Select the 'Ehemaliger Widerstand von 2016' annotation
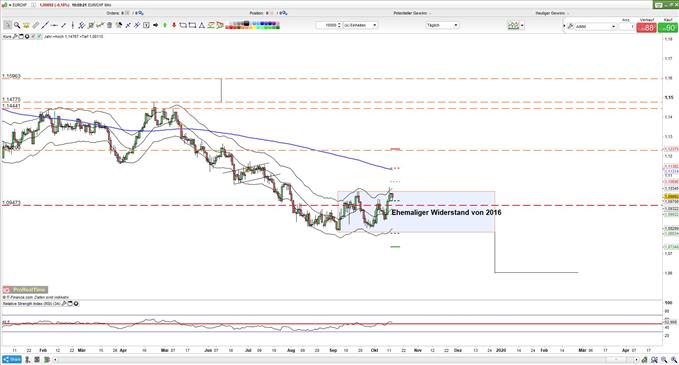The height and width of the screenshot is (365, 679). (x=446, y=213)
